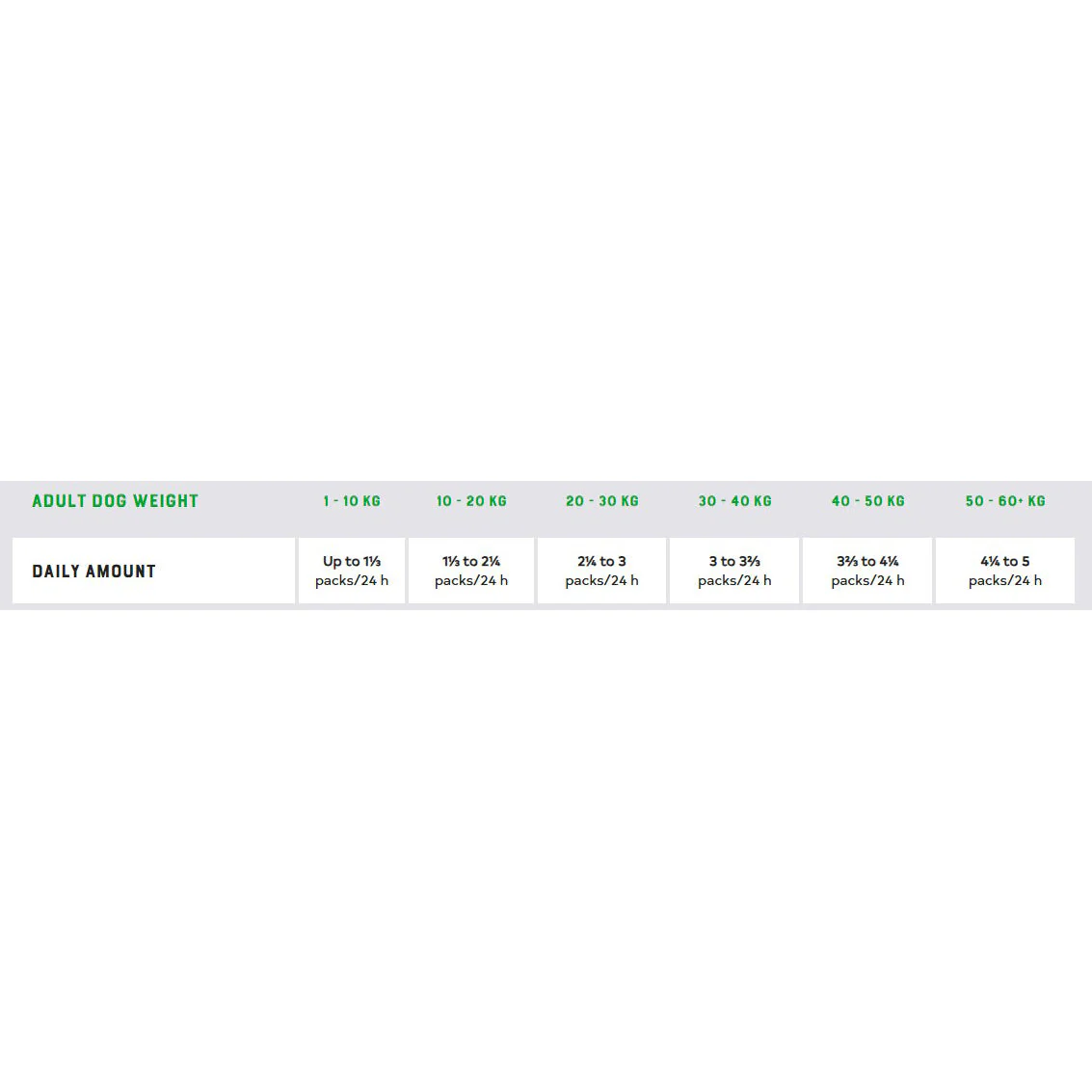
Task: Click the 1 - 10 KG column header
Action: 352,501
